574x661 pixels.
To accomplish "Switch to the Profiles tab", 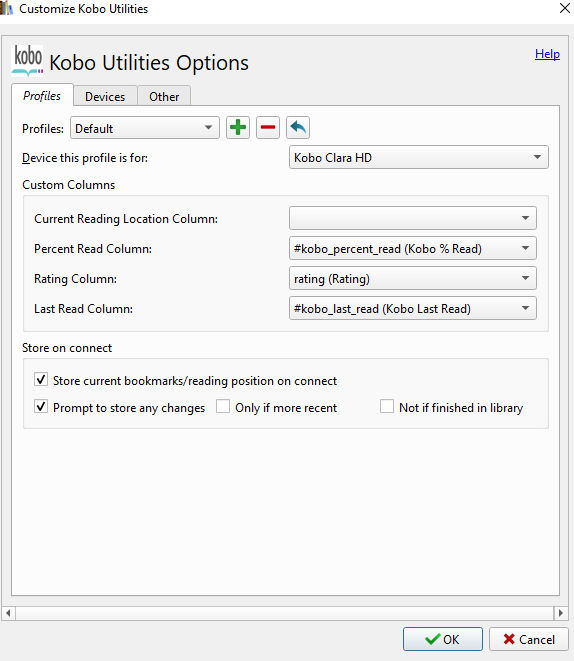I will tap(42, 96).
